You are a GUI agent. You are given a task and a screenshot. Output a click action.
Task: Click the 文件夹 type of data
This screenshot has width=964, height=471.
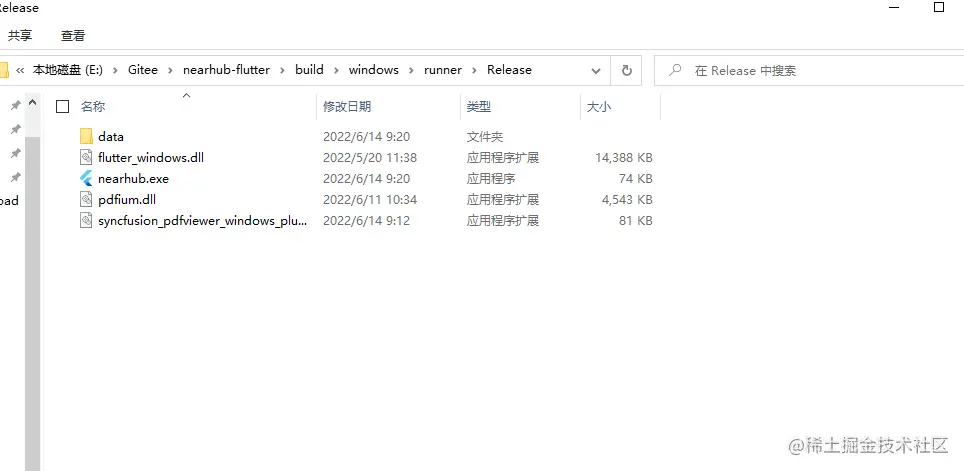point(484,137)
